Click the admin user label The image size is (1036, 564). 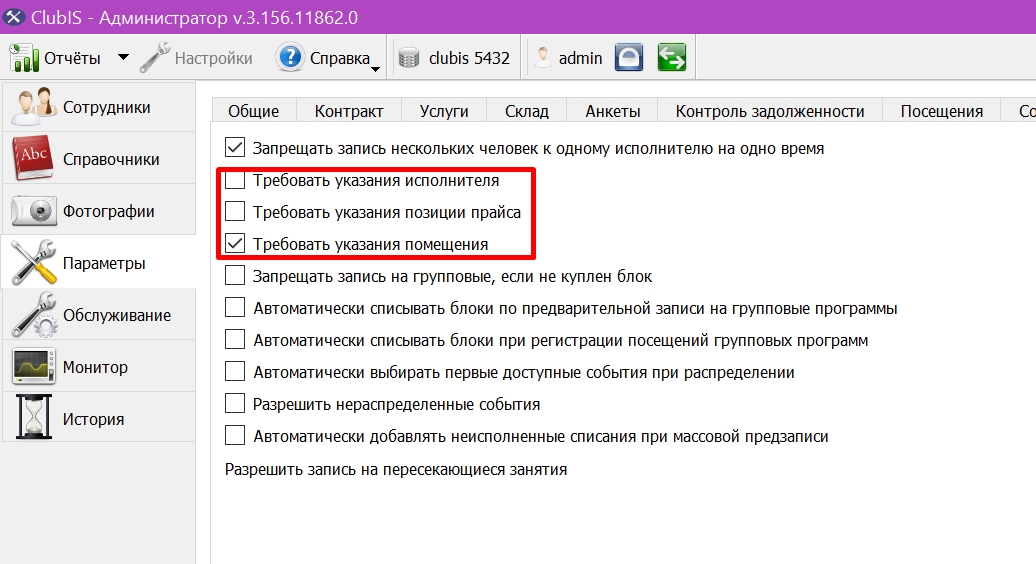coord(580,58)
